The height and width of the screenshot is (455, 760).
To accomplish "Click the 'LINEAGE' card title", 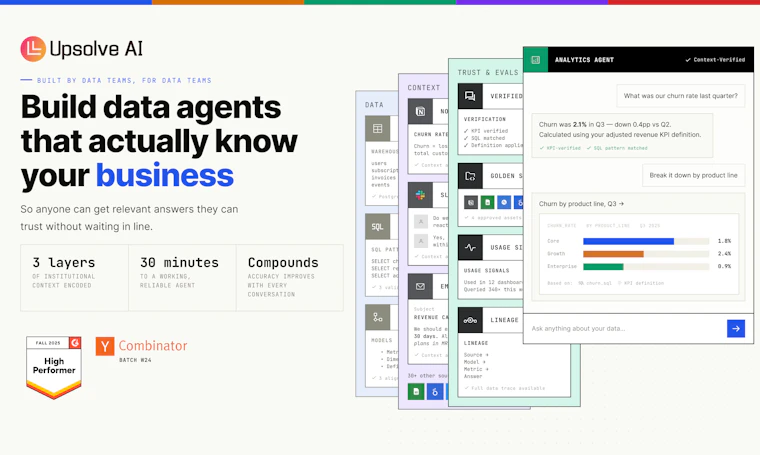I will click(x=504, y=320).
